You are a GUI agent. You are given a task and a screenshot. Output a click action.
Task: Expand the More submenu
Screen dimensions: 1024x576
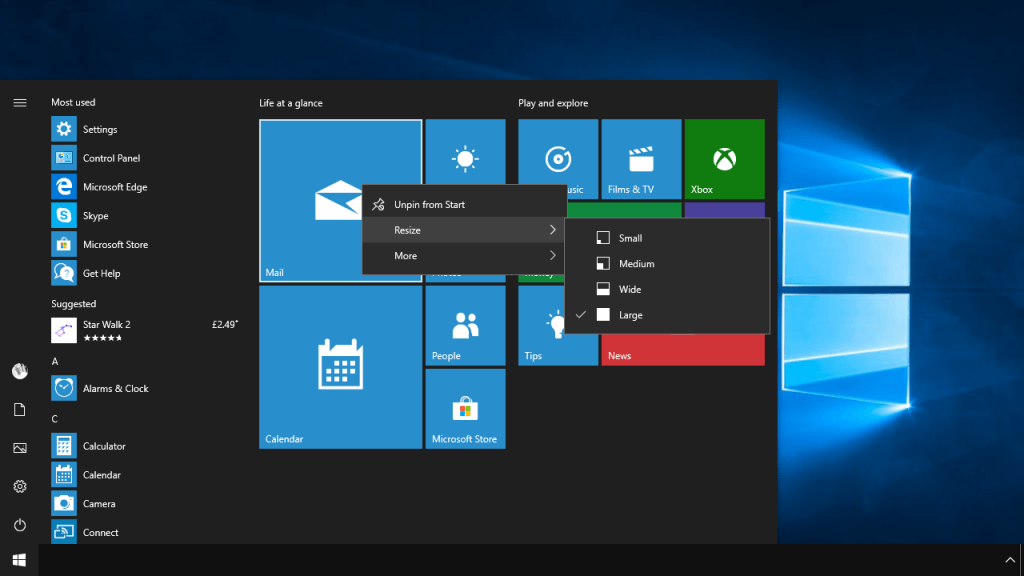point(464,255)
